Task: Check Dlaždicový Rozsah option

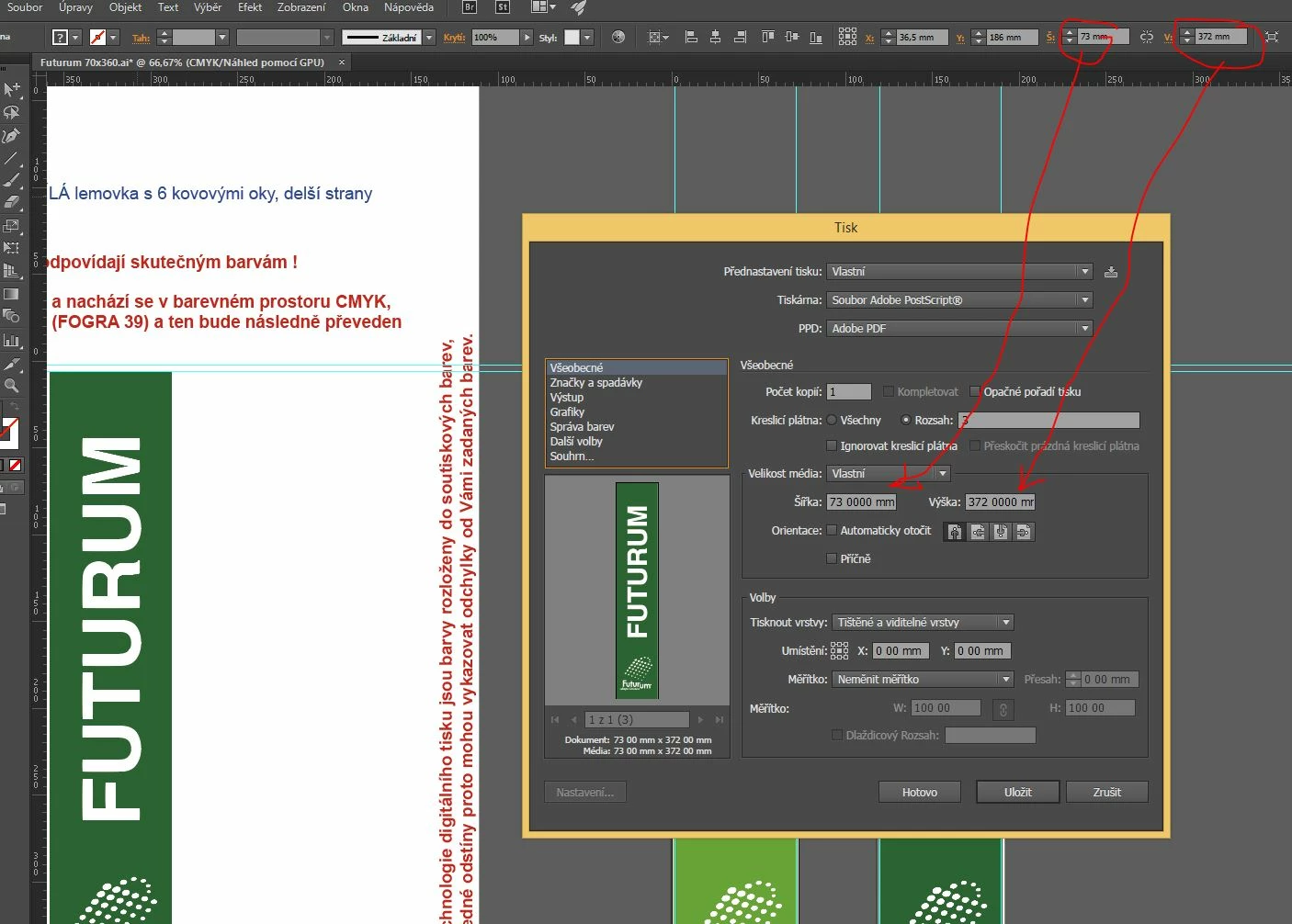Action: pyautogui.click(x=837, y=735)
